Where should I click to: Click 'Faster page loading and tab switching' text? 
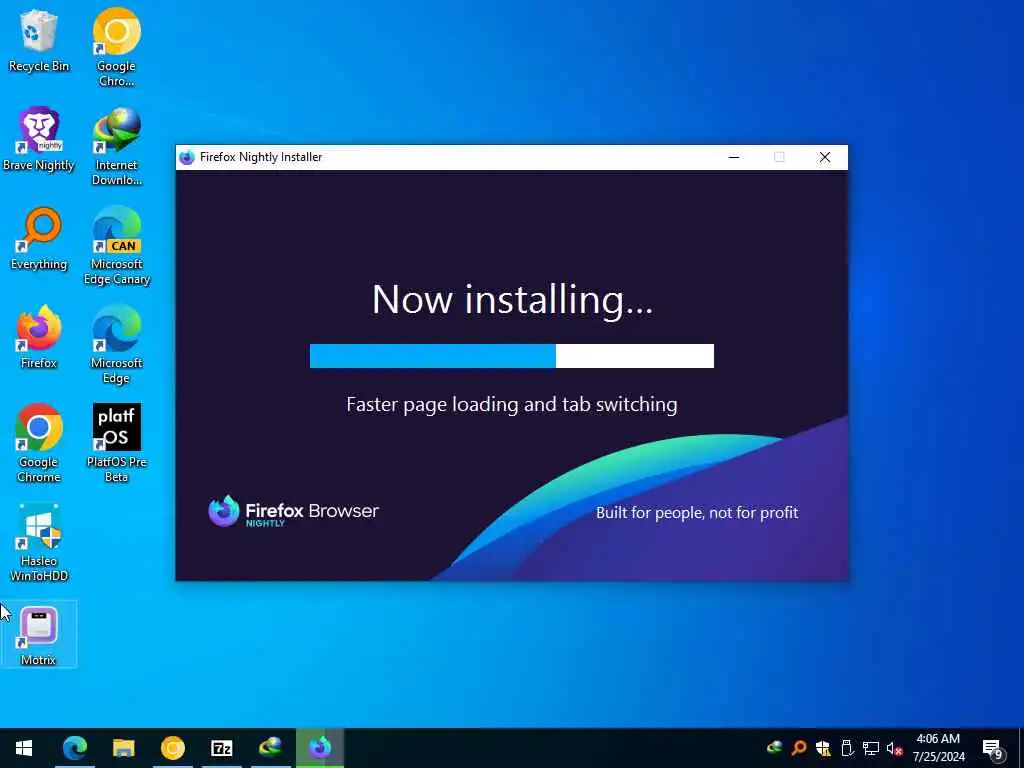[511, 404]
